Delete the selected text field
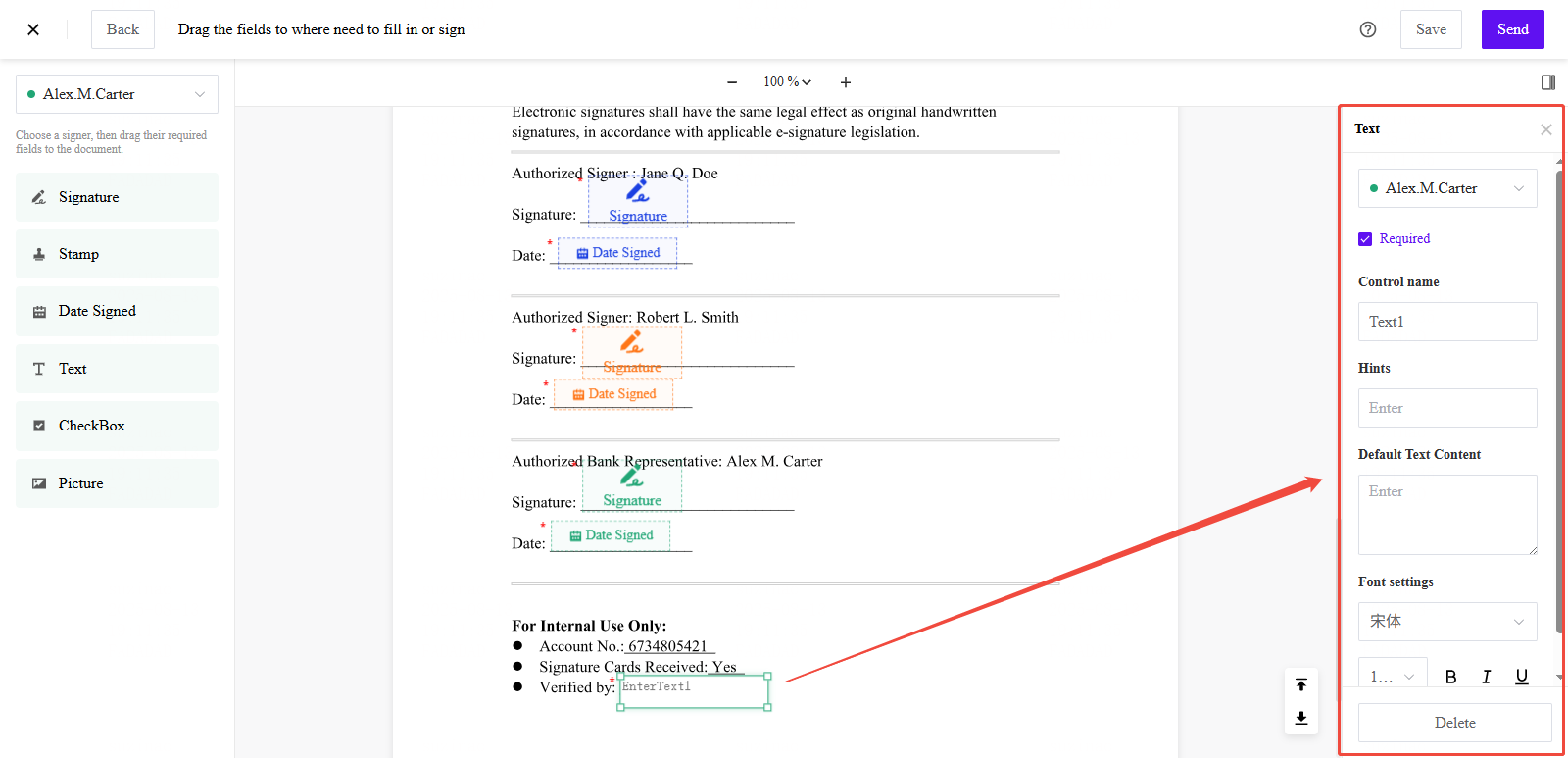The height and width of the screenshot is (758, 1568). 1454,723
